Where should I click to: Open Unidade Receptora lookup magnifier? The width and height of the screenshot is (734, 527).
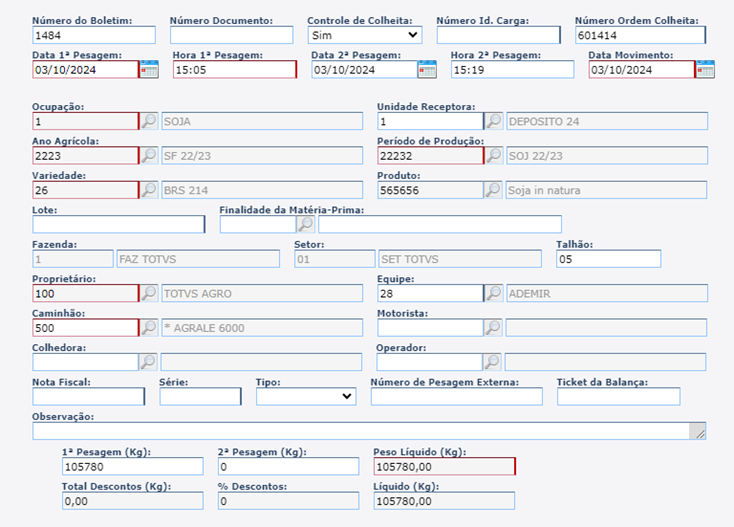(x=494, y=121)
